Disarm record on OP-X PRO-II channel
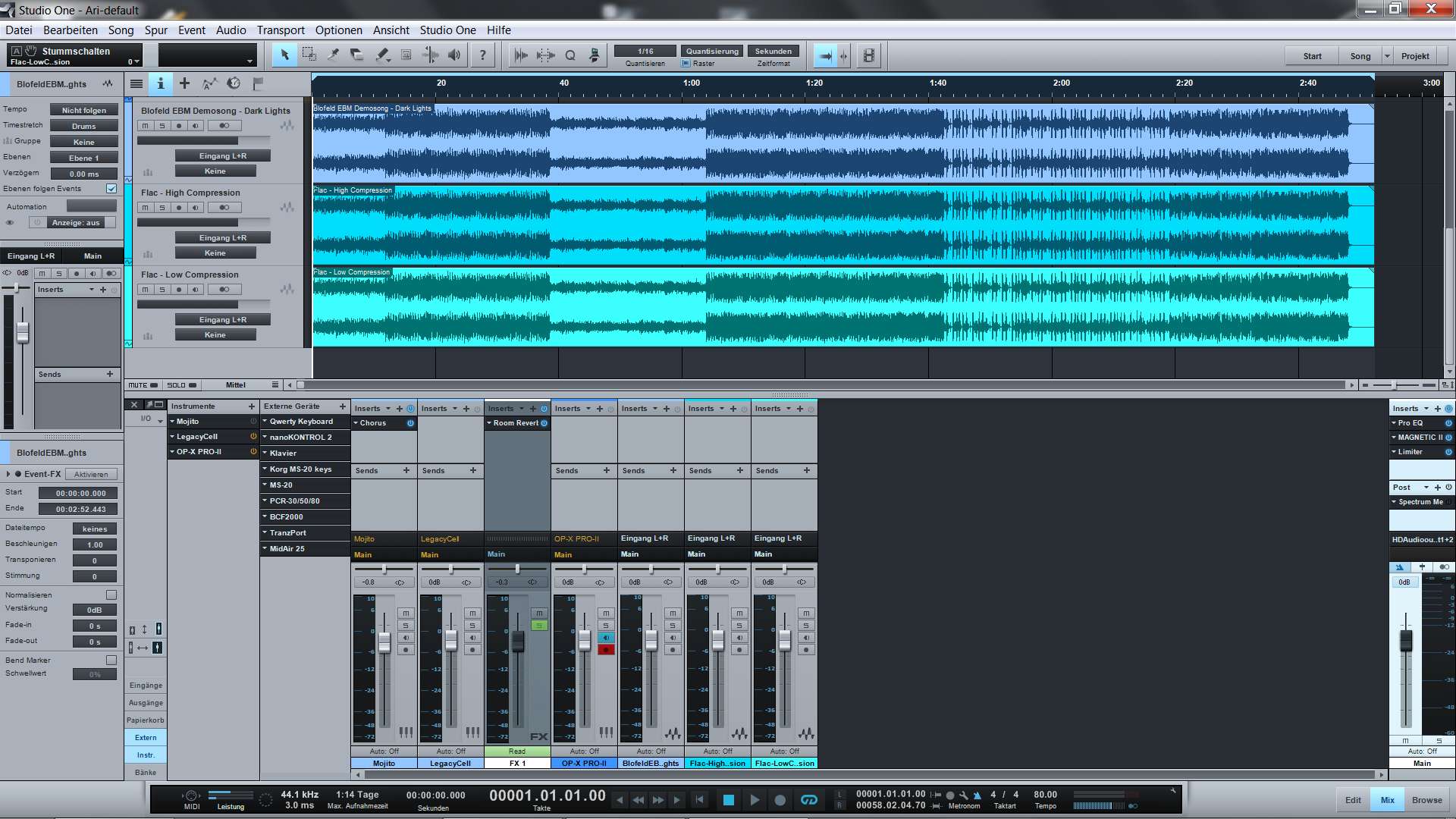This screenshot has width=1456, height=819. (606, 650)
